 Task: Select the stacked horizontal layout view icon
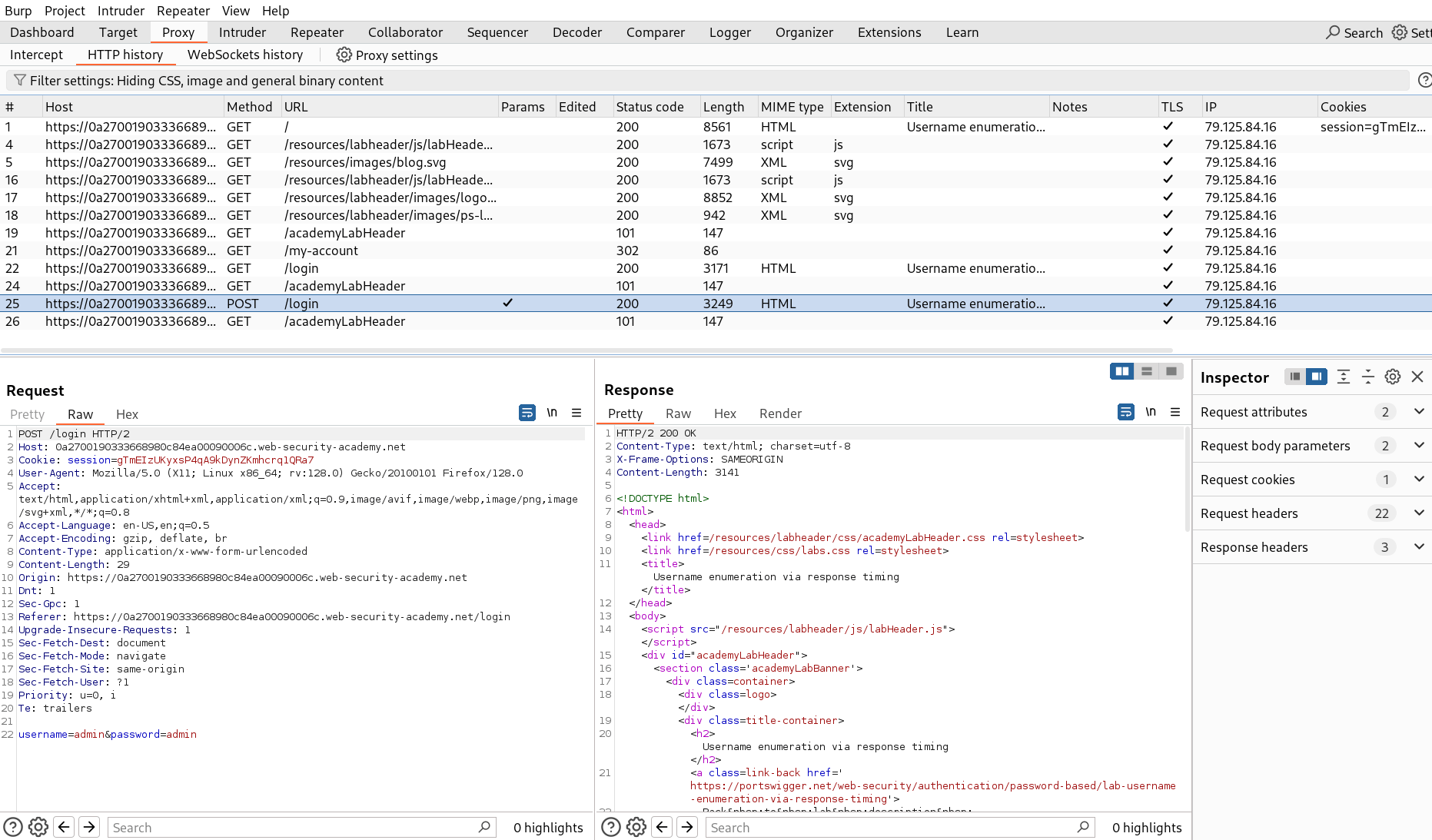(1146, 370)
